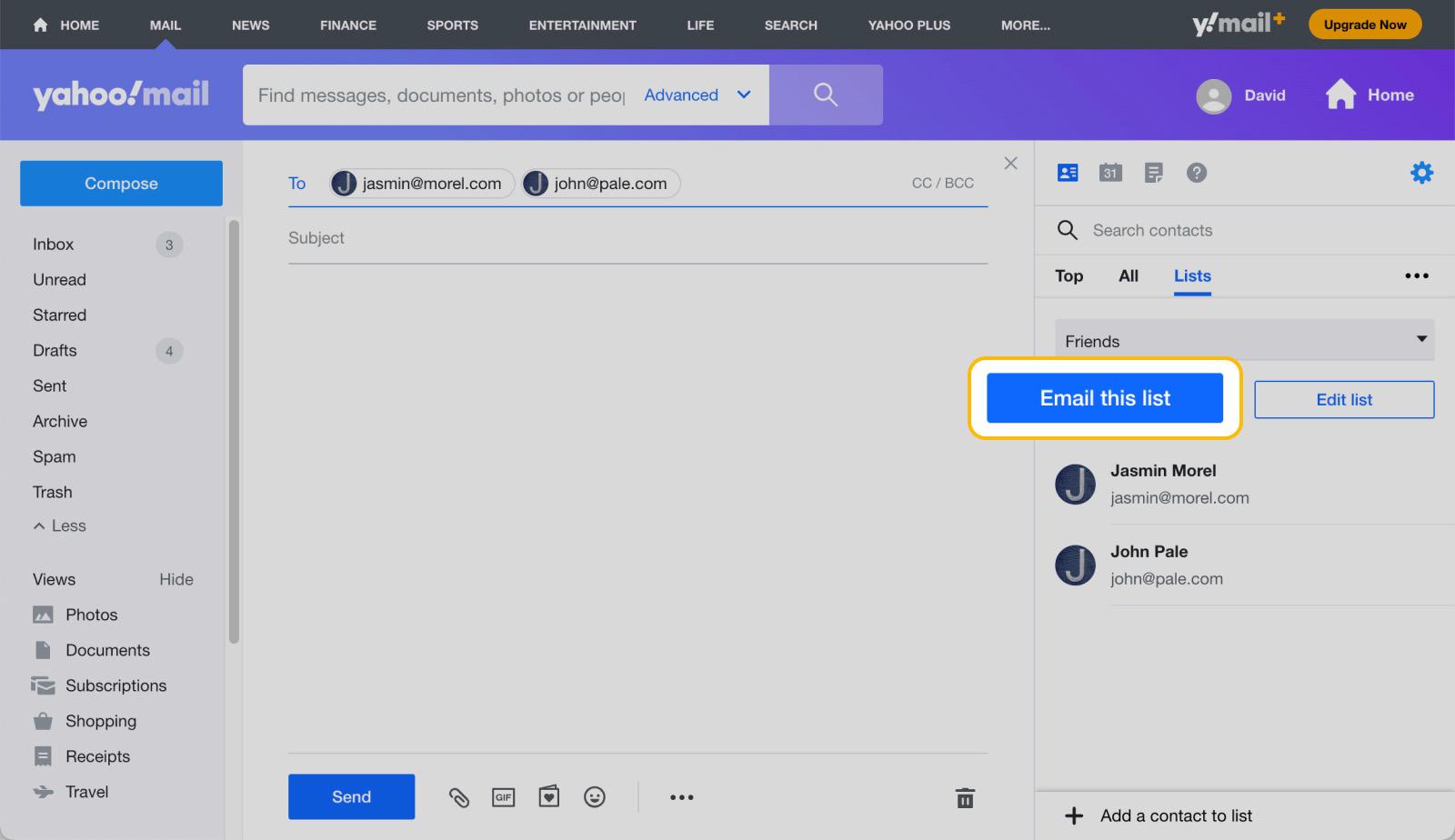1455x840 pixels.
Task: Click the attach file paperclip icon
Action: point(458,797)
